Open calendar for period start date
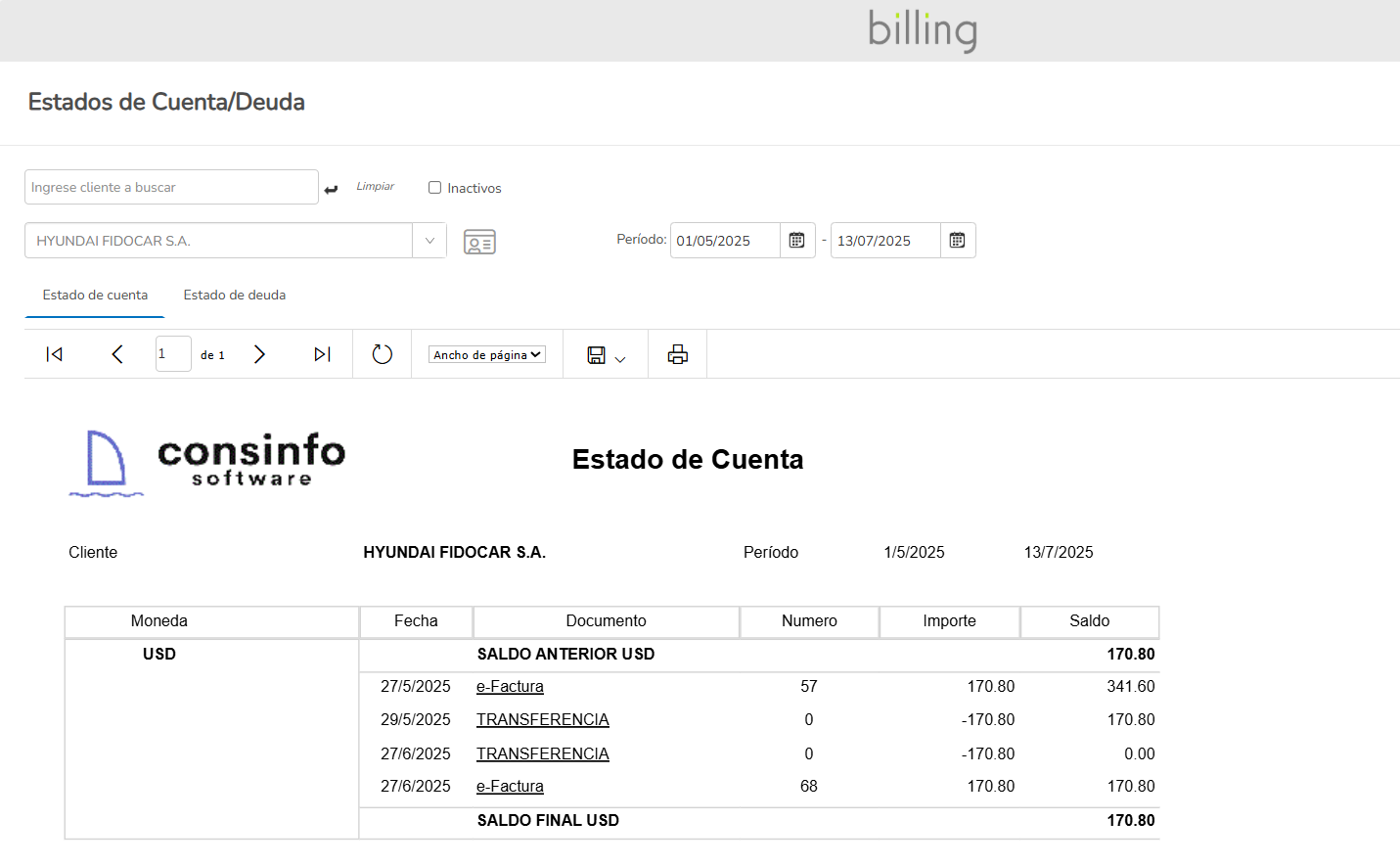1400x866 pixels. [x=796, y=241]
